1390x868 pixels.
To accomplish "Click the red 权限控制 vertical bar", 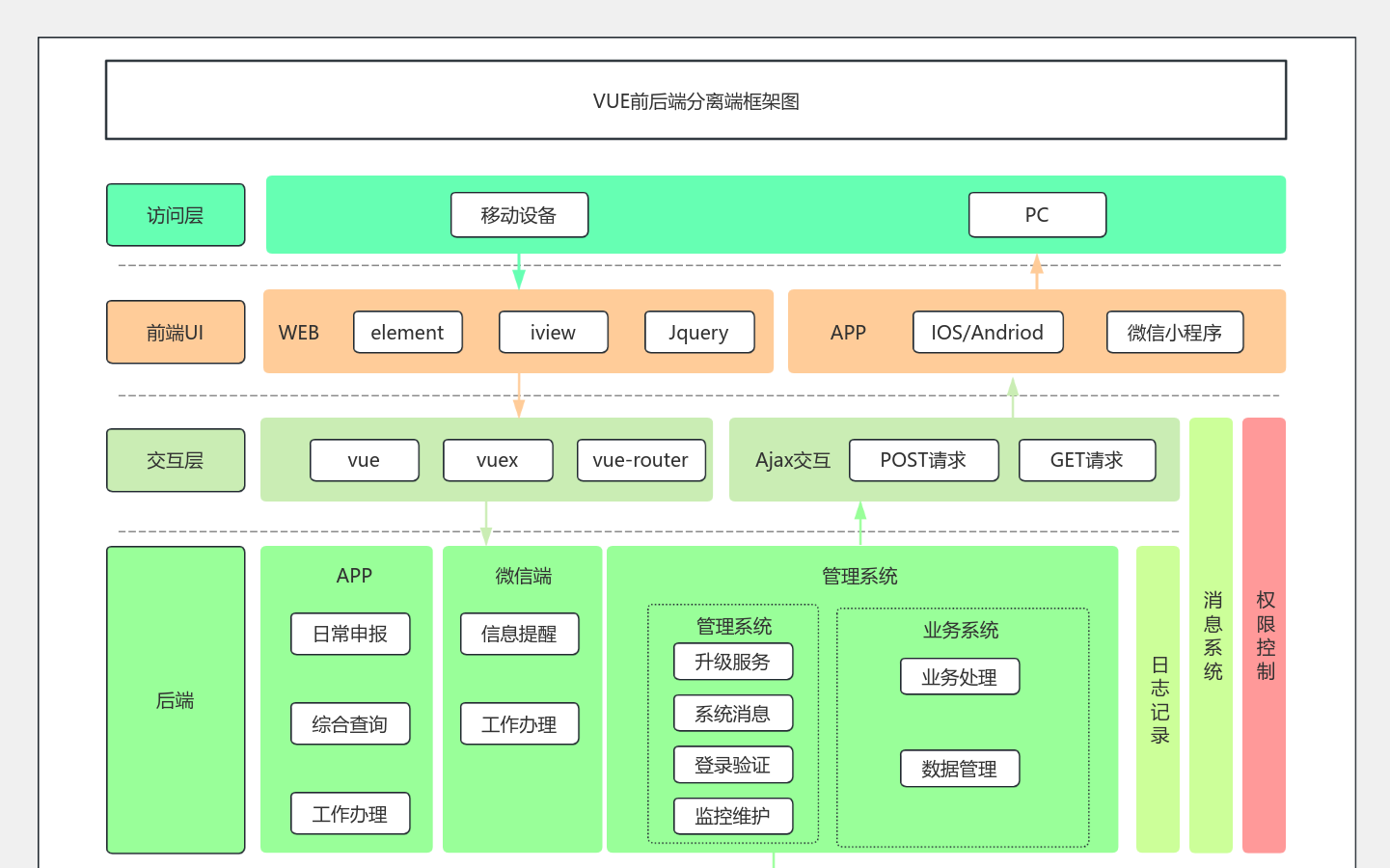I will (x=1265, y=636).
